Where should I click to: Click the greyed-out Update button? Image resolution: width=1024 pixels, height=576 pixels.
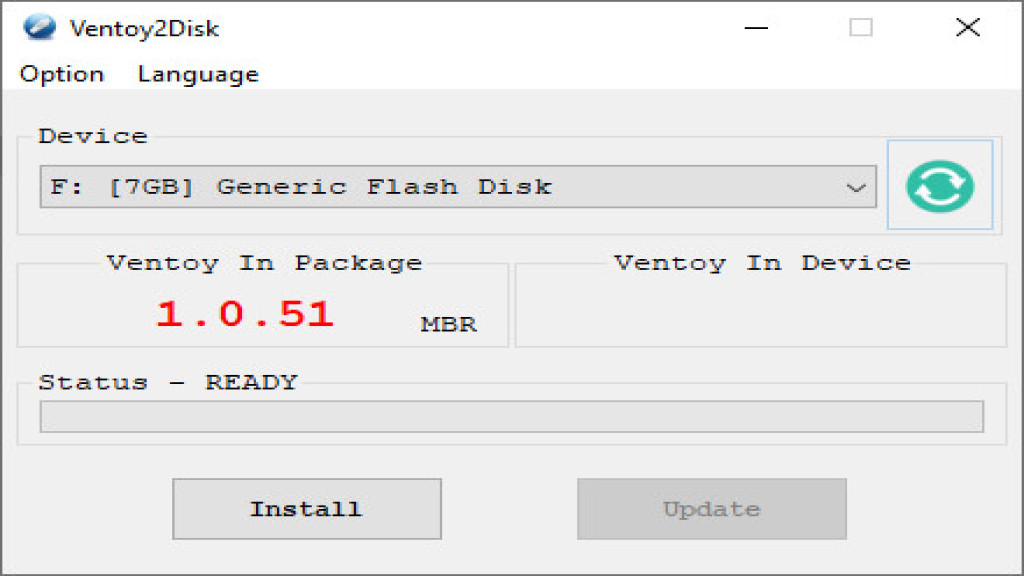click(x=711, y=509)
